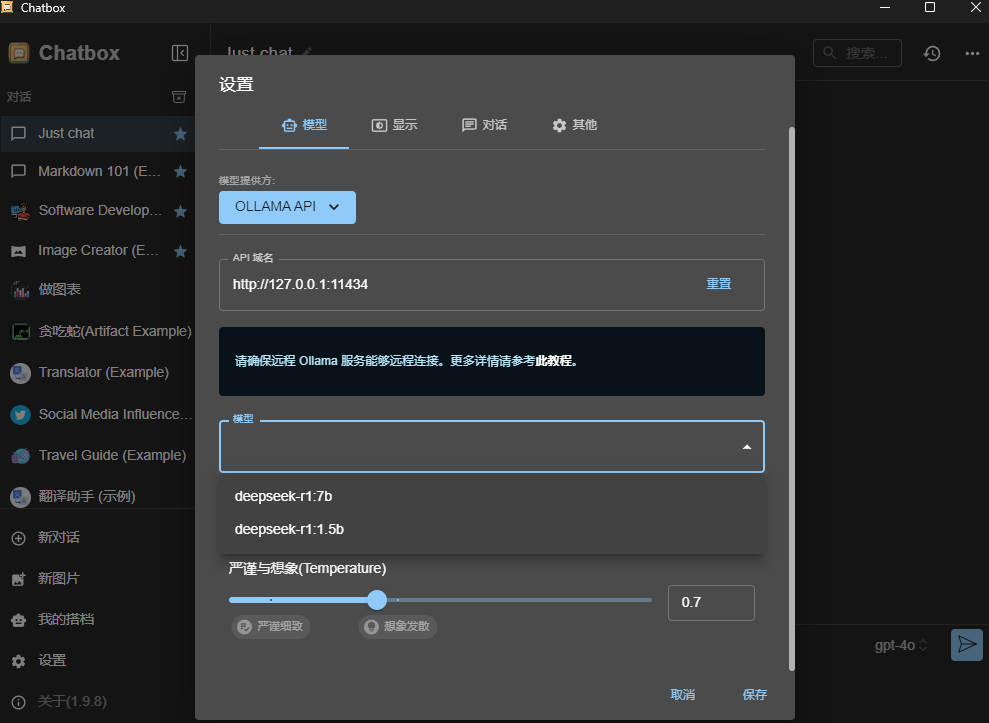
Task: Click the 搜索 search box in header
Action: (857, 53)
